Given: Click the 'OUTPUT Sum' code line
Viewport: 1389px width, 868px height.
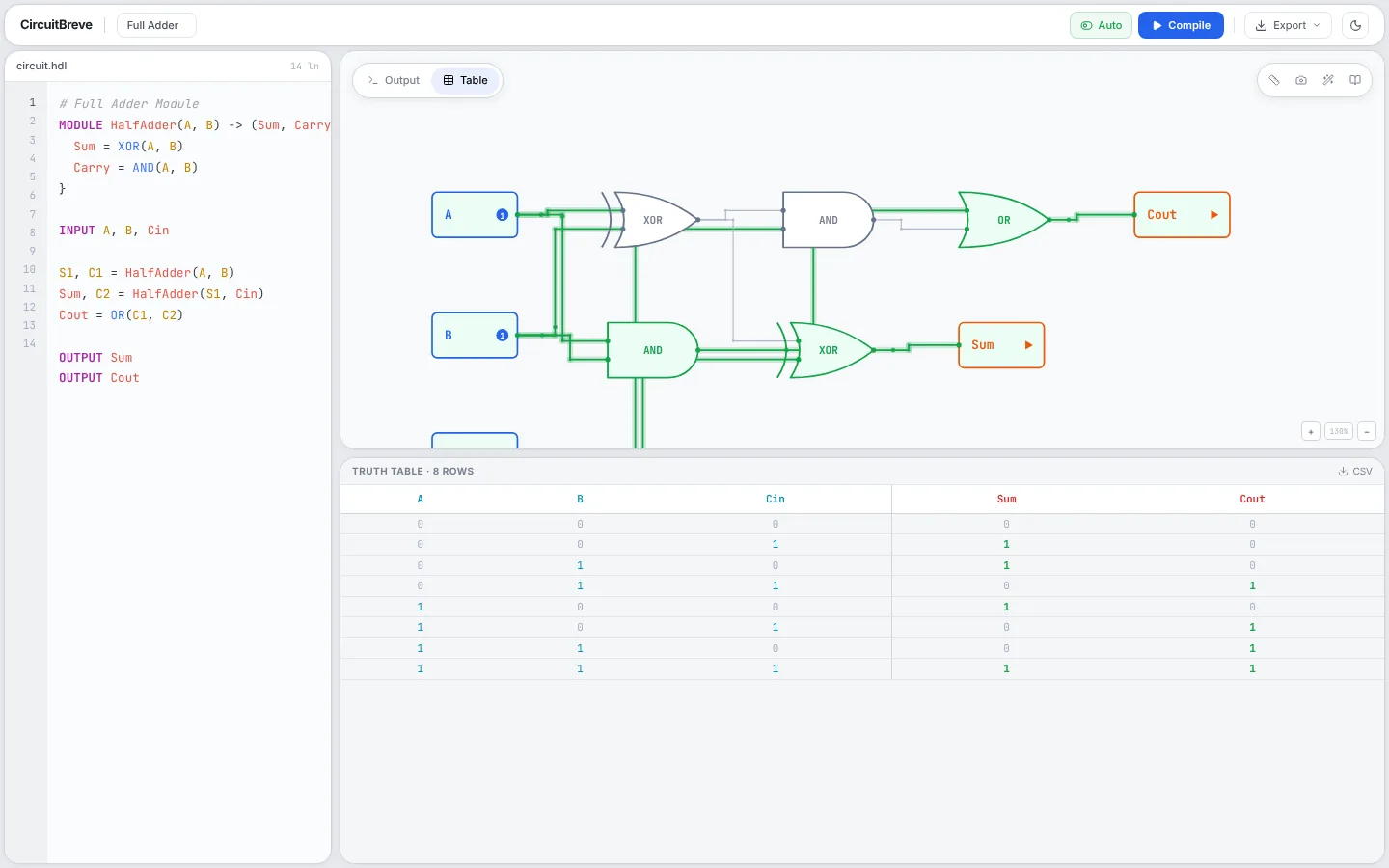Looking at the screenshot, I should point(95,358).
